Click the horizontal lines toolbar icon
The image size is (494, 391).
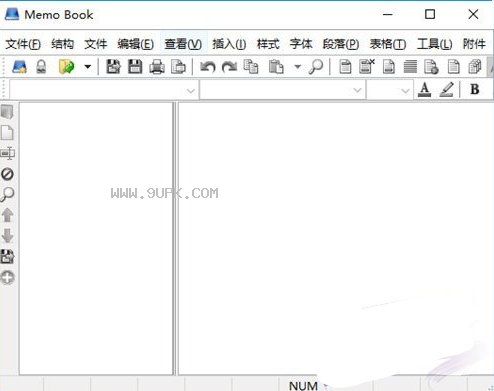(410, 66)
